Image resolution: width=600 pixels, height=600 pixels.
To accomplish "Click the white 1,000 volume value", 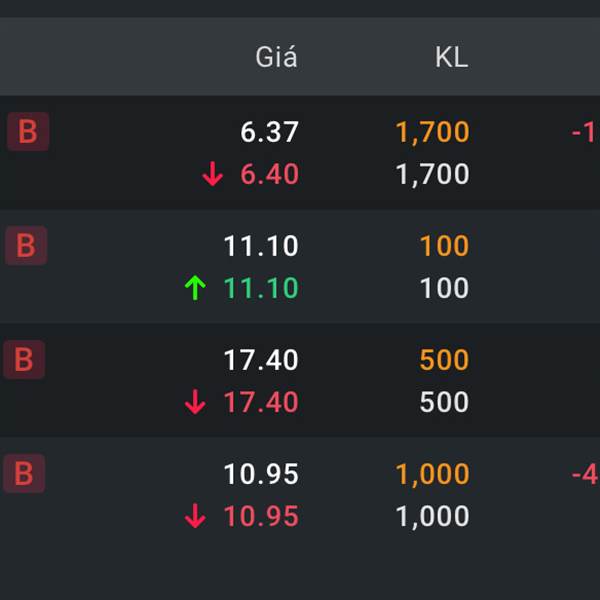I will pyautogui.click(x=432, y=517).
